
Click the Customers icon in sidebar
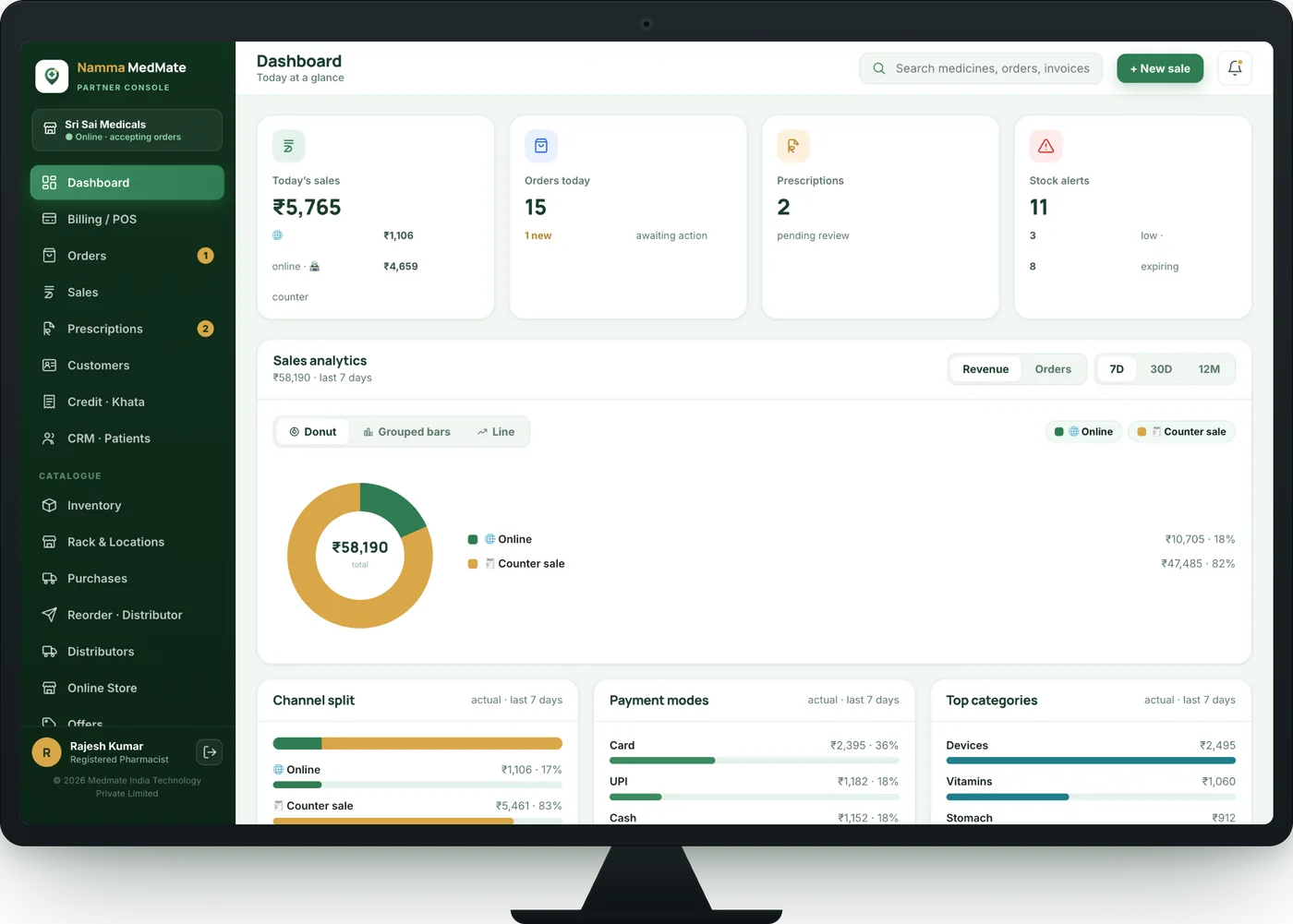pos(50,366)
